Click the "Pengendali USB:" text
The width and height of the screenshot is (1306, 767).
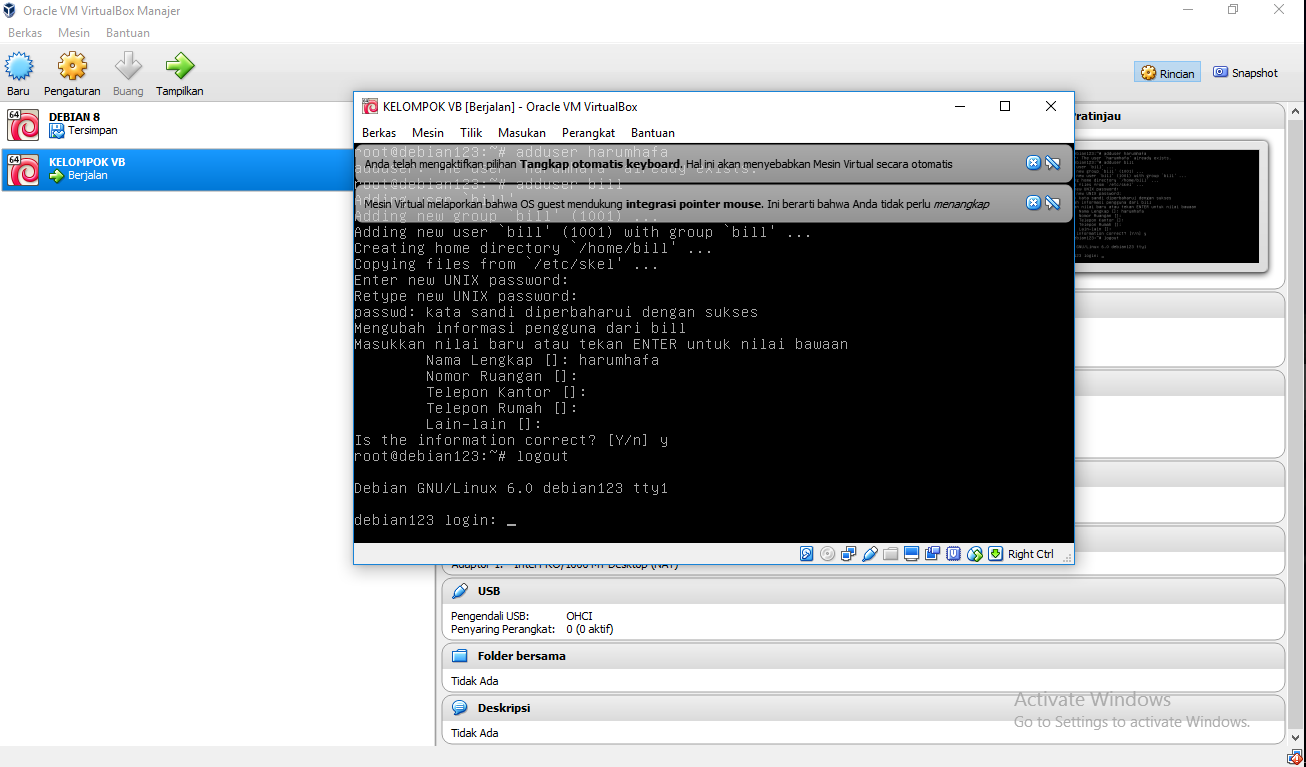tap(490, 616)
